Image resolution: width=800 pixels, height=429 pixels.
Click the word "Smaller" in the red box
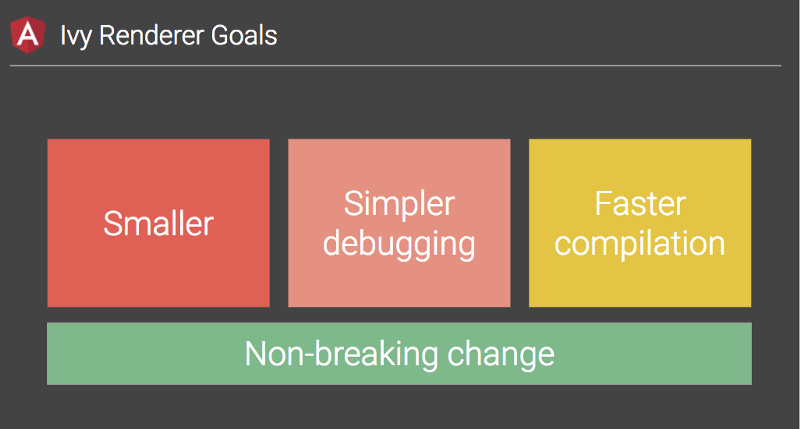click(x=158, y=223)
